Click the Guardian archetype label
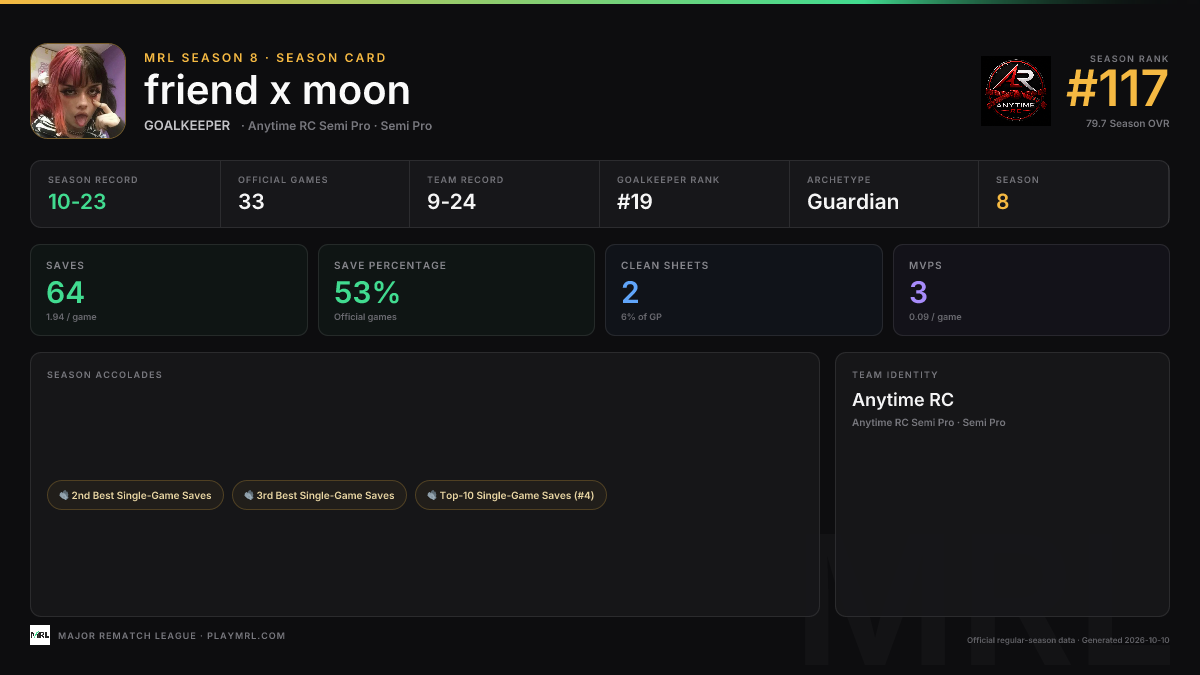Screen dimensions: 1200x675 click(853, 201)
